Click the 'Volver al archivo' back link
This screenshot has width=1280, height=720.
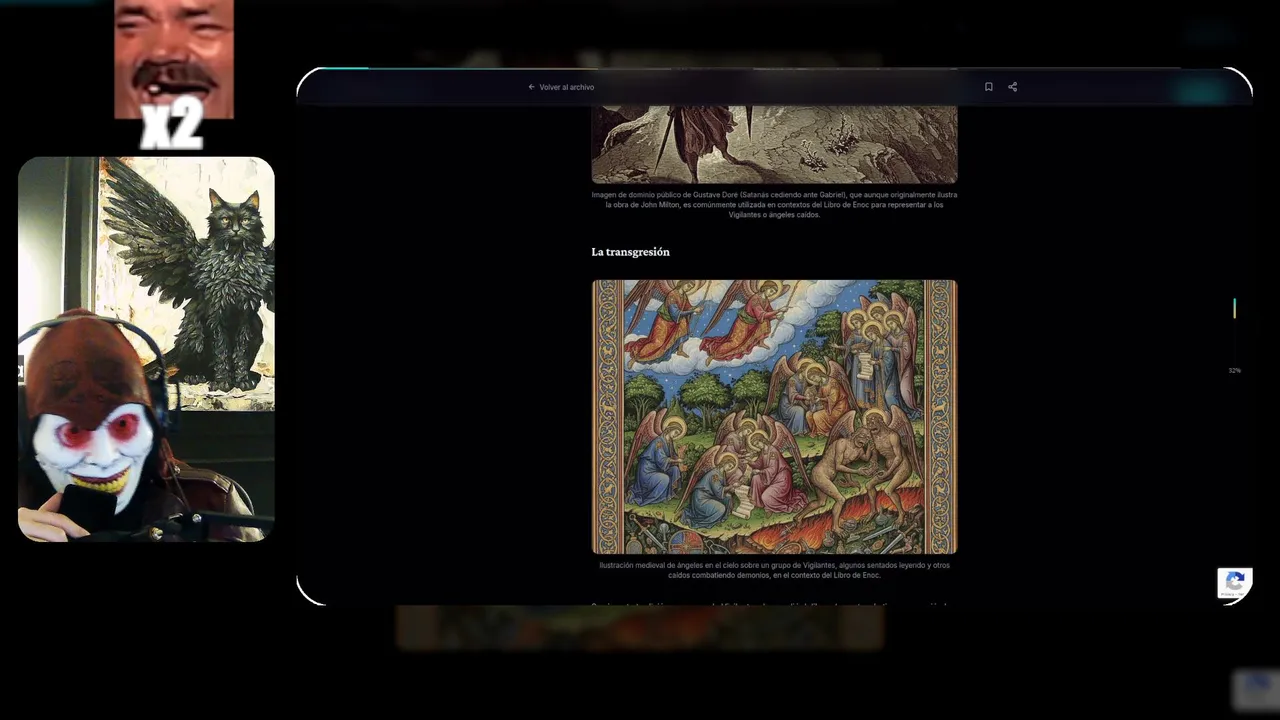(x=561, y=87)
